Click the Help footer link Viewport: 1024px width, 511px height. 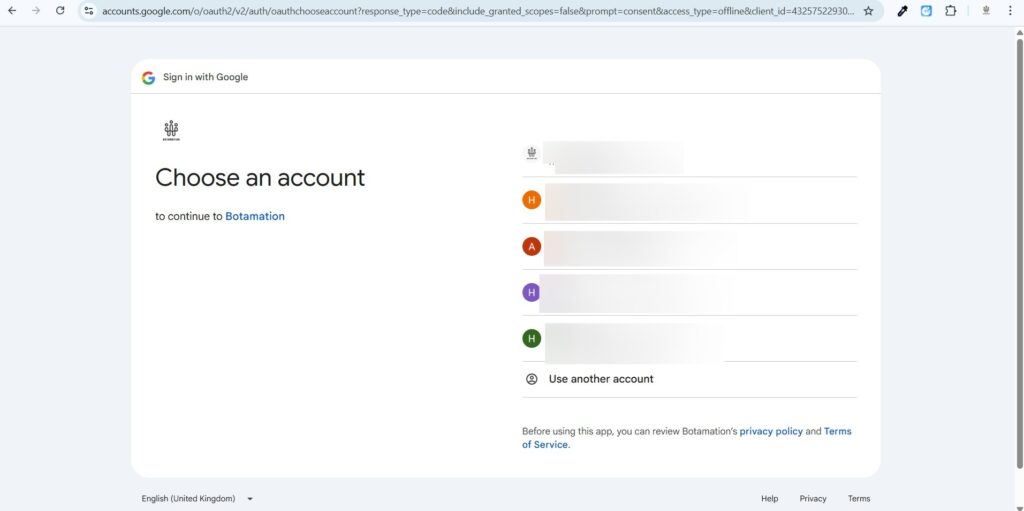tap(769, 498)
